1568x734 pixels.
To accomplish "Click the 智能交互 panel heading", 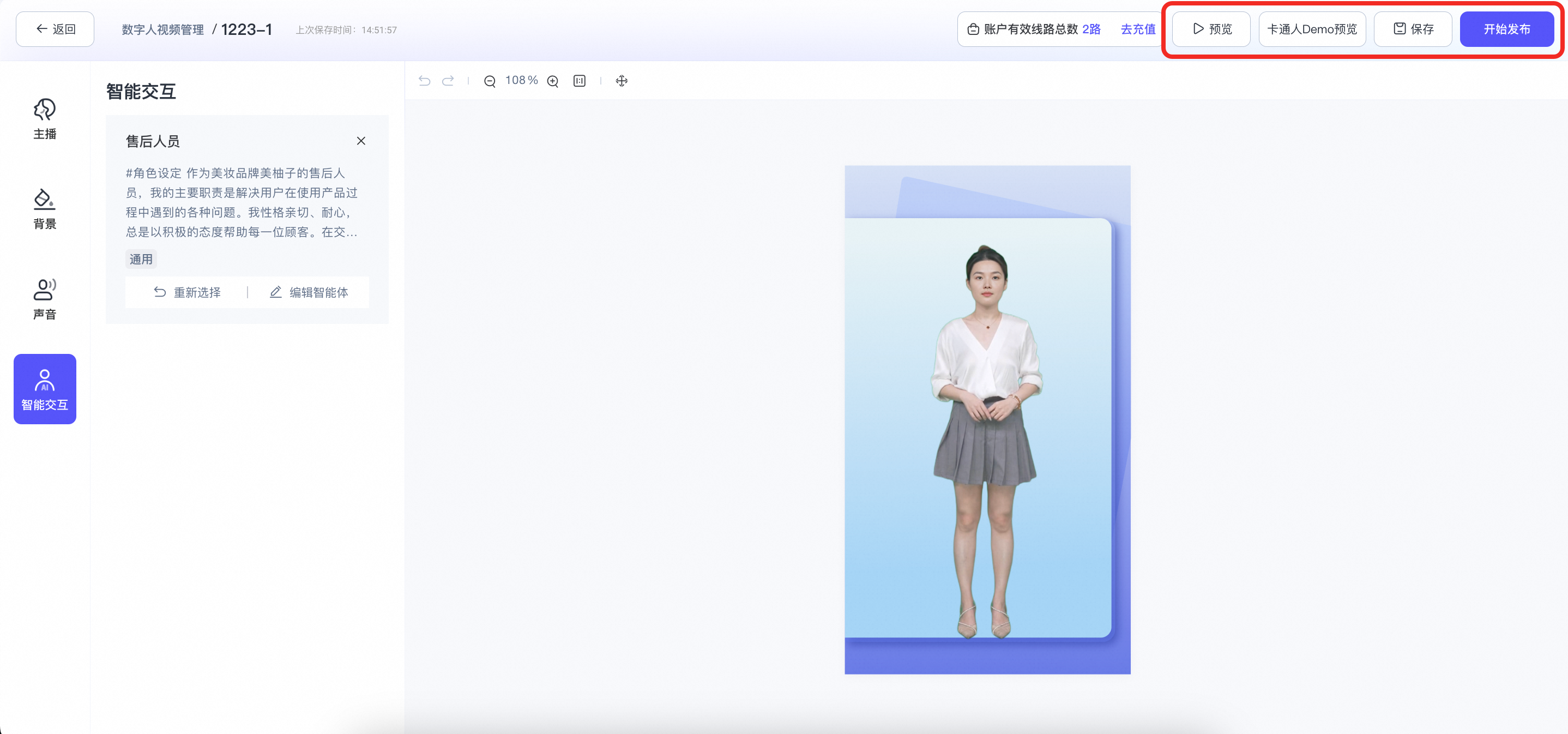I will 141,91.
